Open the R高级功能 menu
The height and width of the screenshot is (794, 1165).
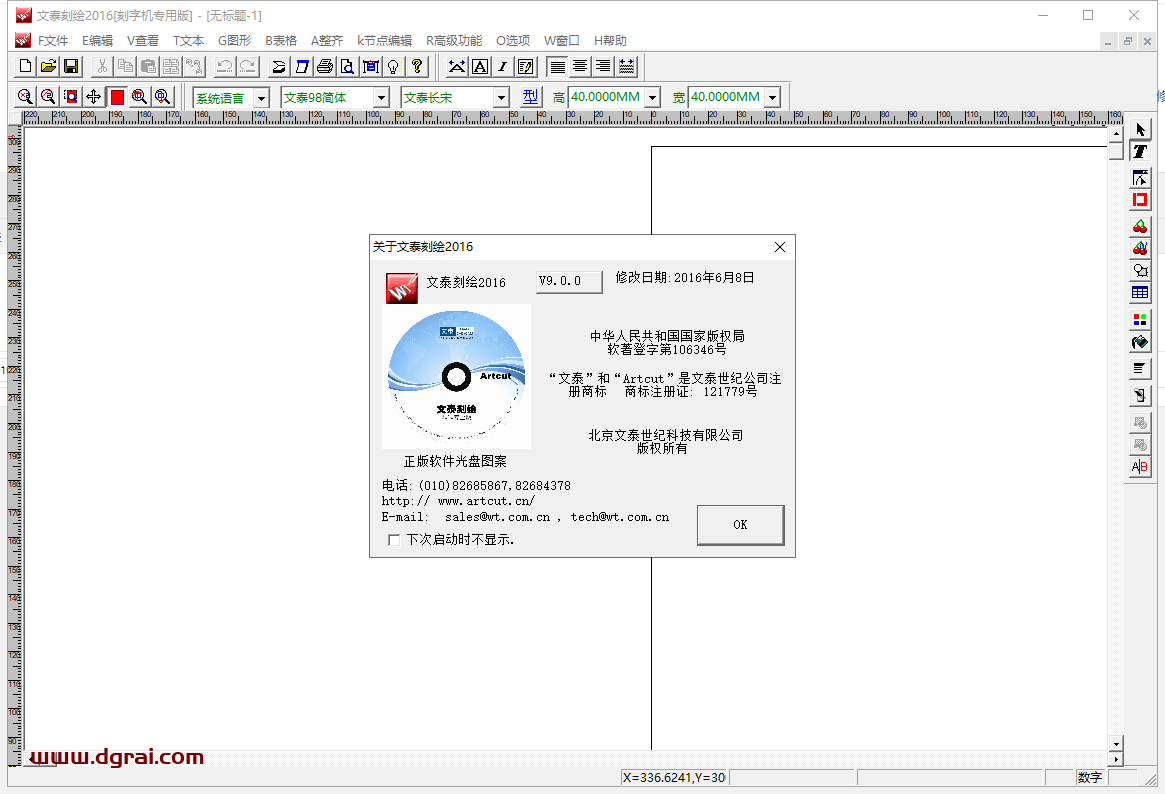pos(454,41)
